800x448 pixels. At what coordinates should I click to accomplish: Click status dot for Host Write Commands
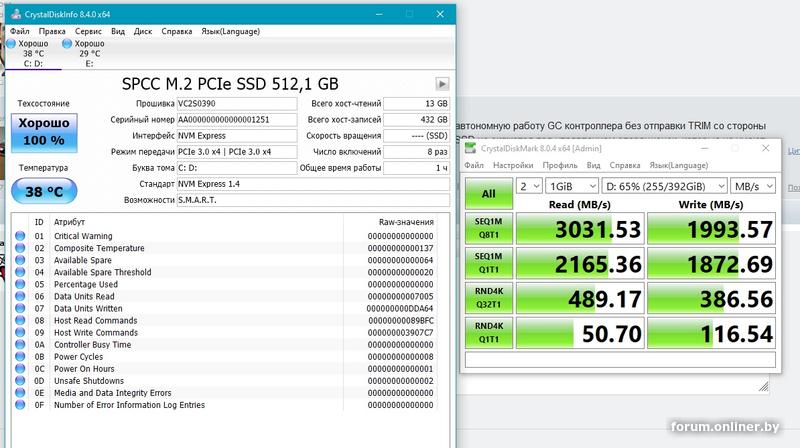coord(20,332)
